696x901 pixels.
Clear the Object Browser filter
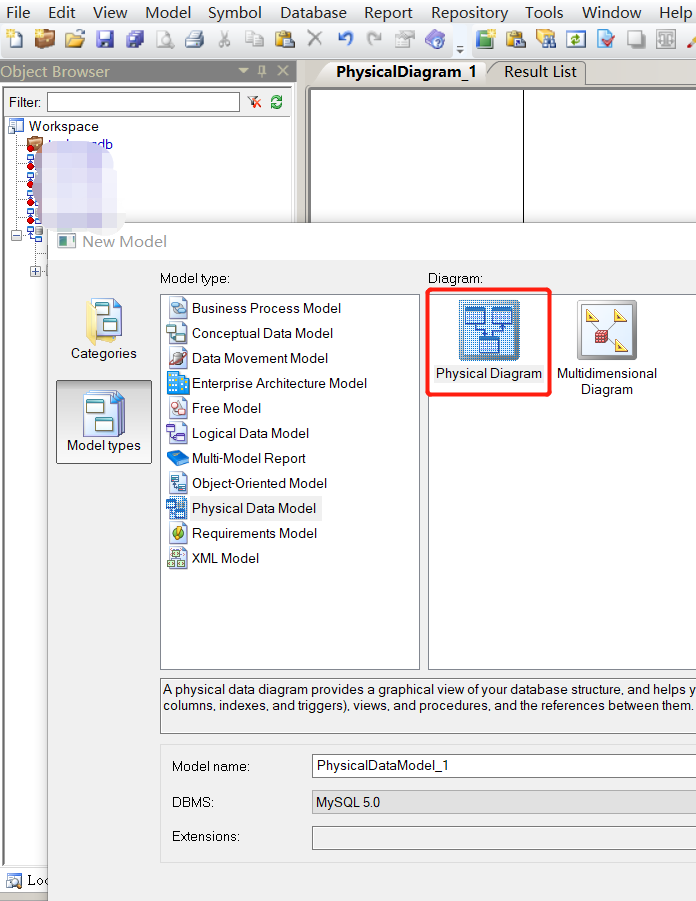[255, 102]
